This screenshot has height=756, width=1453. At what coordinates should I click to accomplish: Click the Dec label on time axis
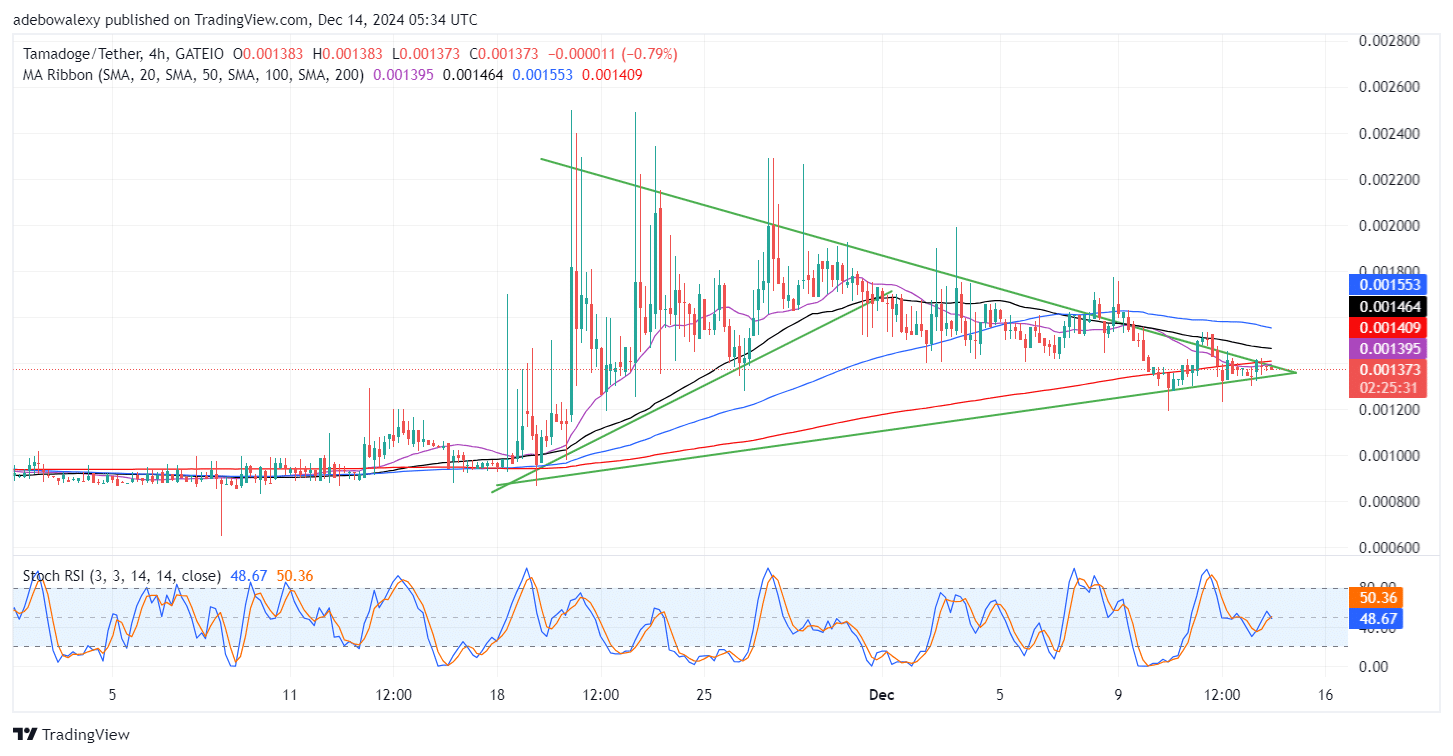point(883,694)
